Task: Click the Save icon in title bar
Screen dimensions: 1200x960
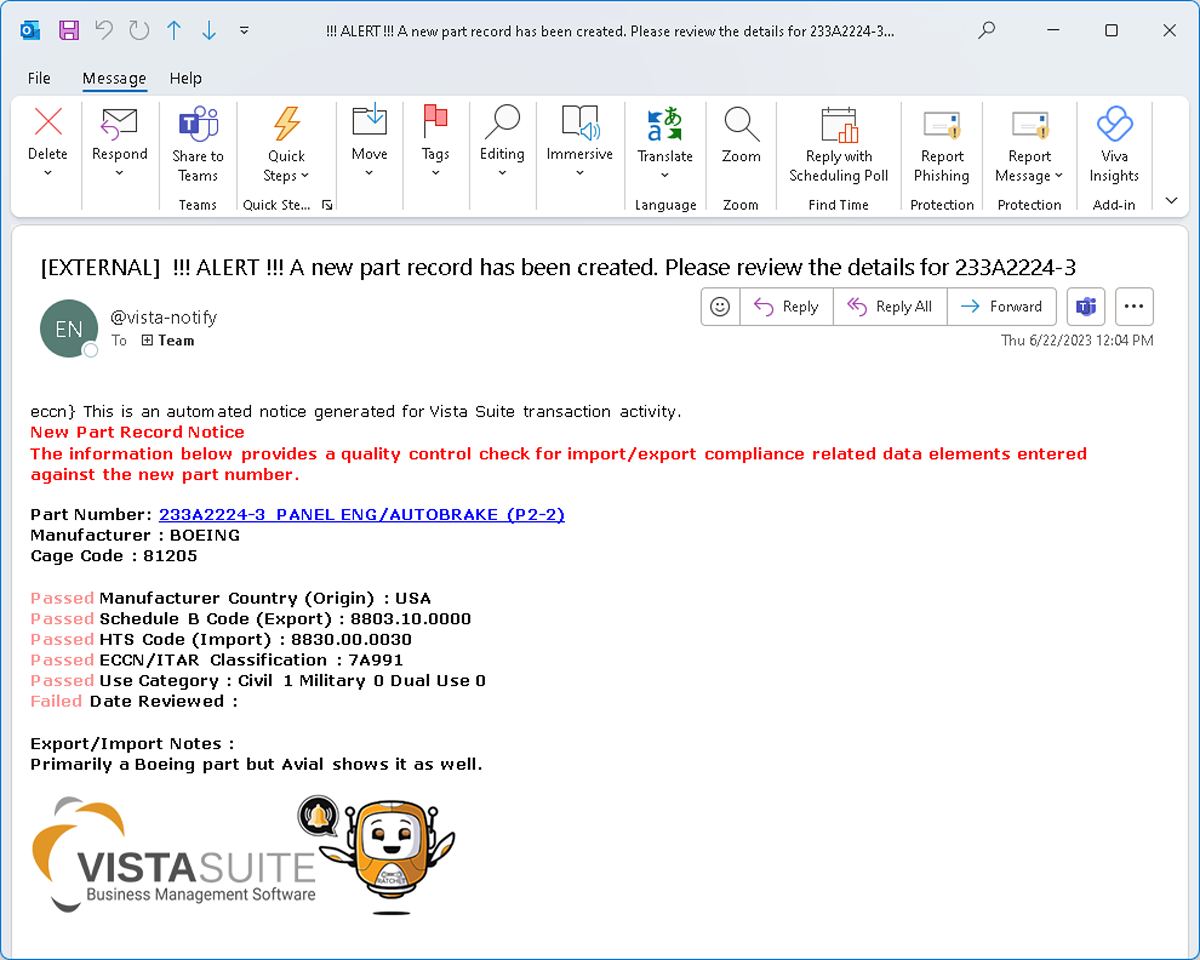Action: click(69, 31)
